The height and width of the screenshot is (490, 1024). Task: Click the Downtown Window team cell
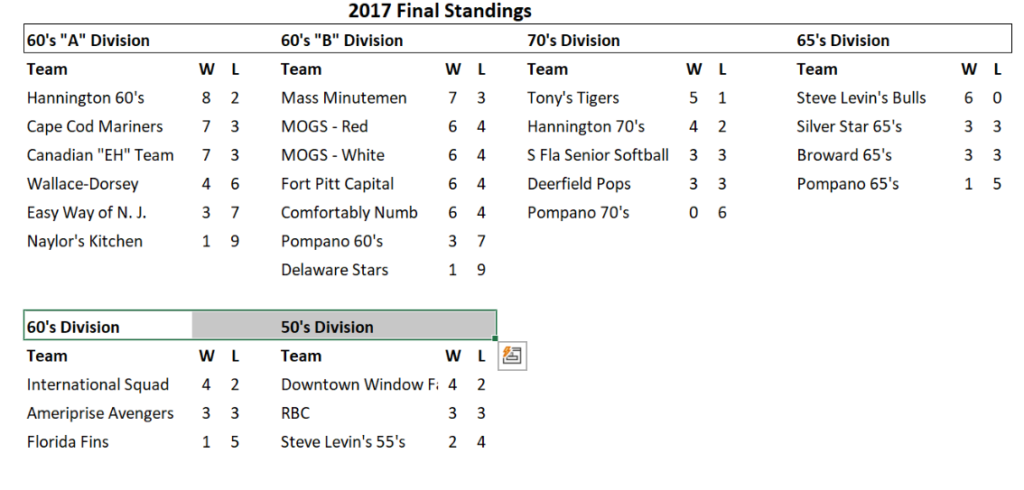(x=359, y=385)
